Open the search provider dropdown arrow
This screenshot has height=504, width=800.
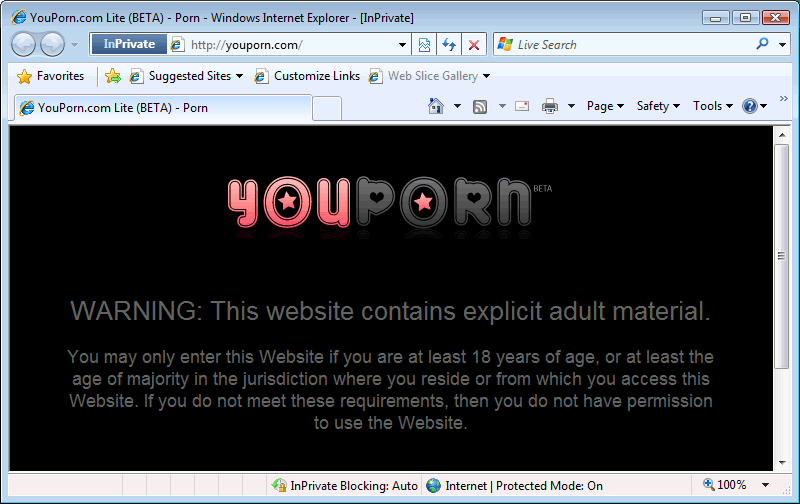tap(782, 45)
